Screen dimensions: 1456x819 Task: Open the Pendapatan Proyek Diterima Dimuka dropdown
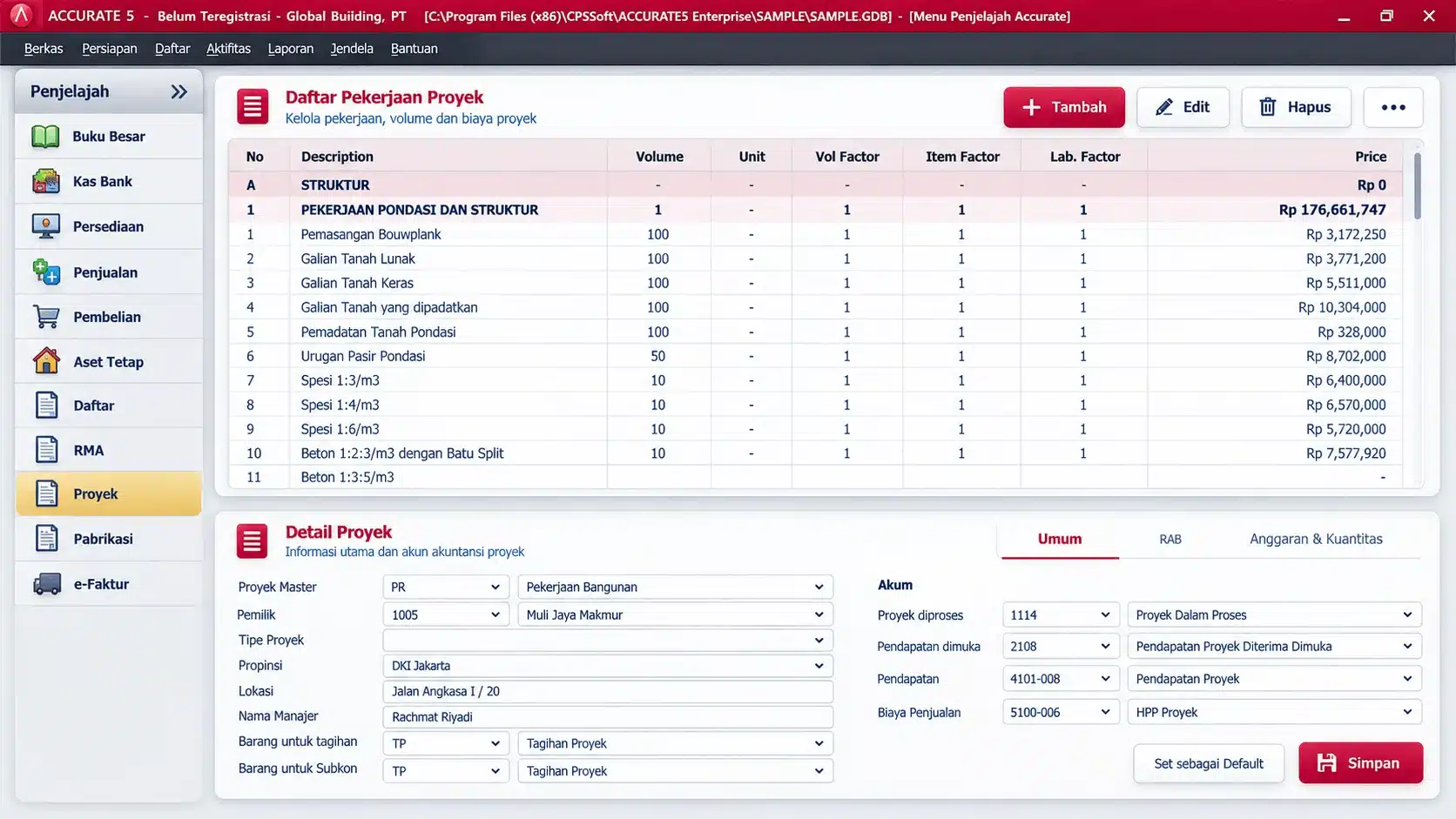pyautogui.click(x=1274, y=647)
